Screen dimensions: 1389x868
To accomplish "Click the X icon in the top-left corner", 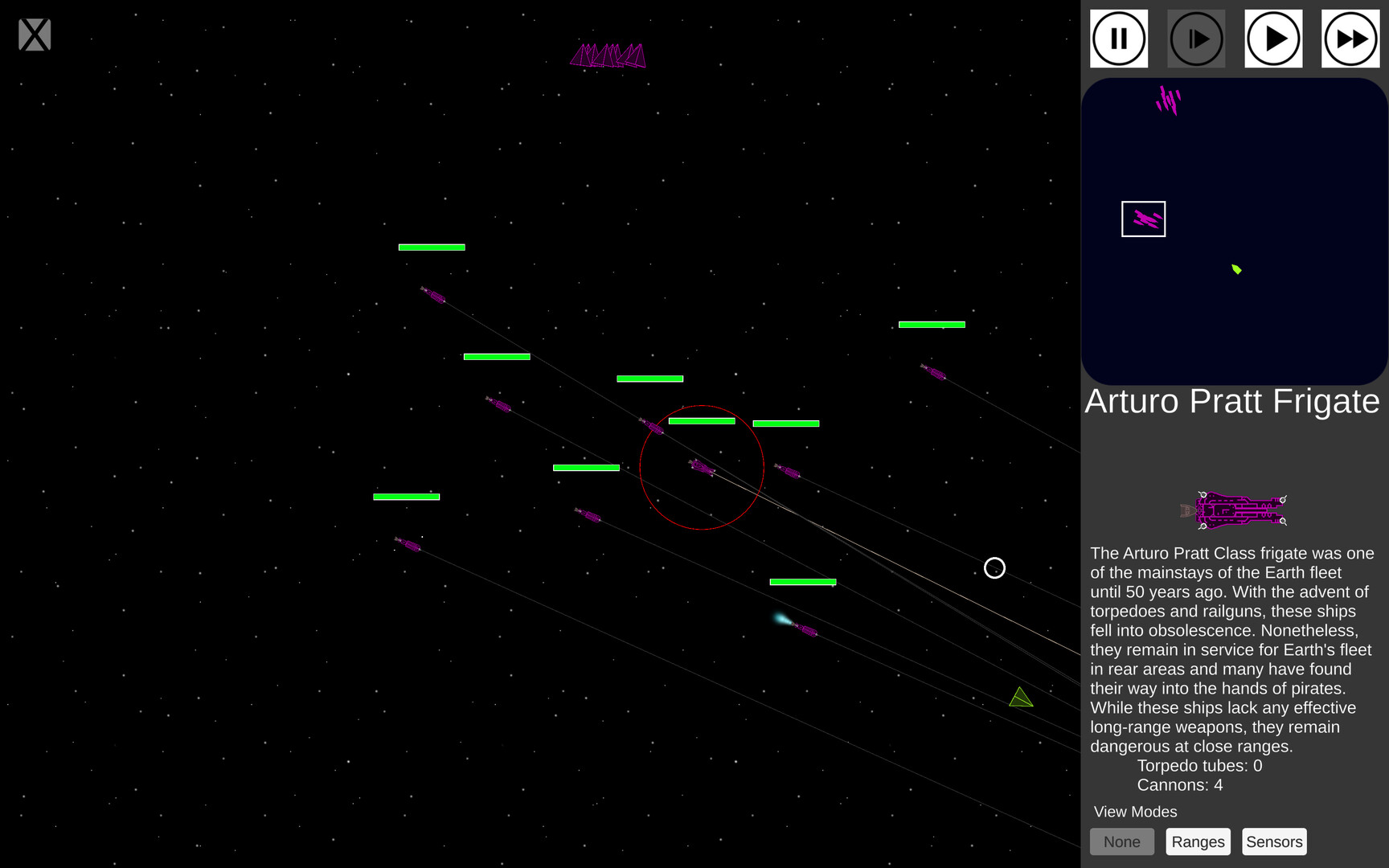I will (x=34, y=34).
